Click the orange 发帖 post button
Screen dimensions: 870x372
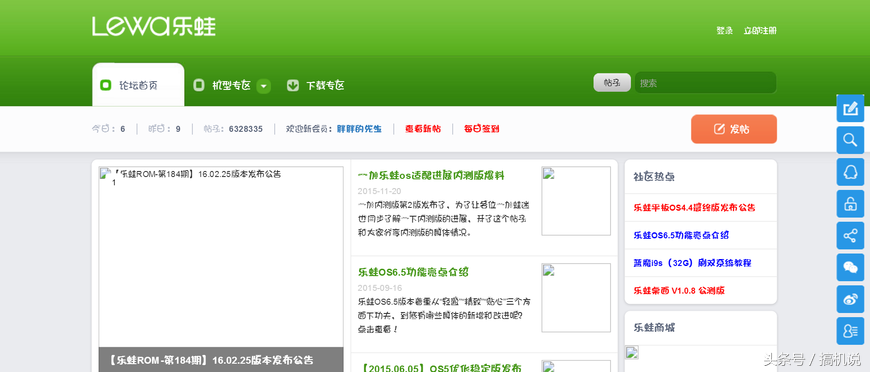click(x=734, y=129)
